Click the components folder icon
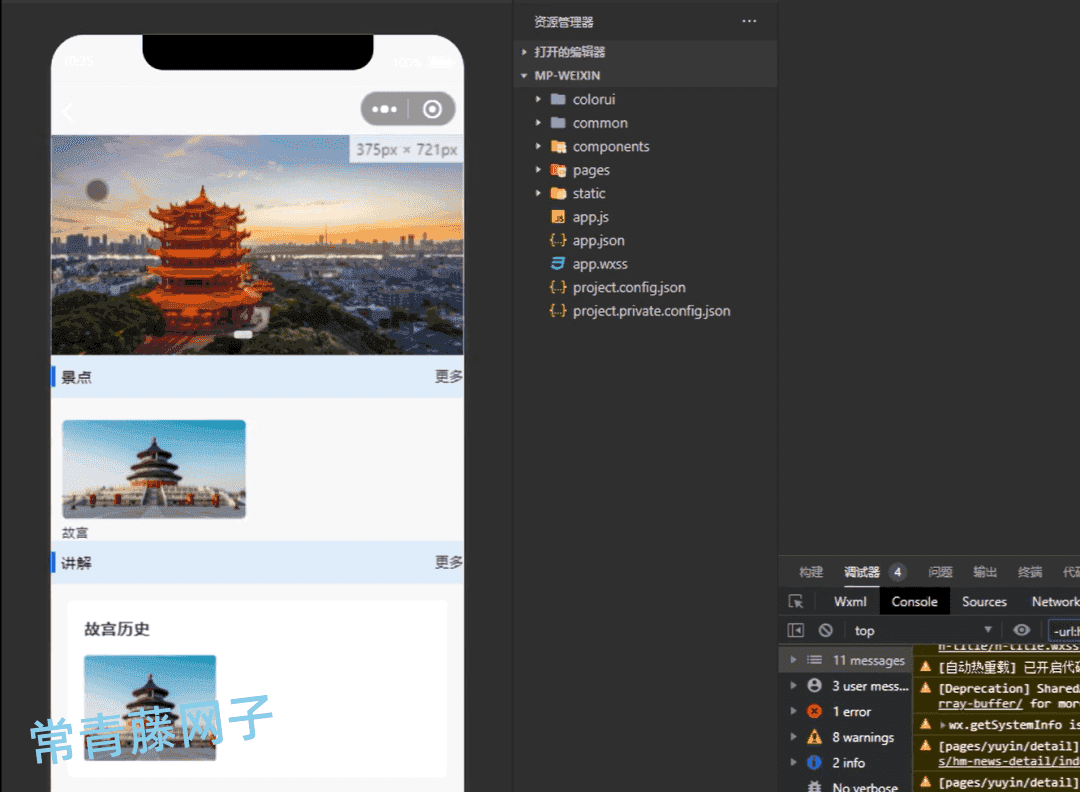This screenshot has width=1080, height=792. (559, 146)
